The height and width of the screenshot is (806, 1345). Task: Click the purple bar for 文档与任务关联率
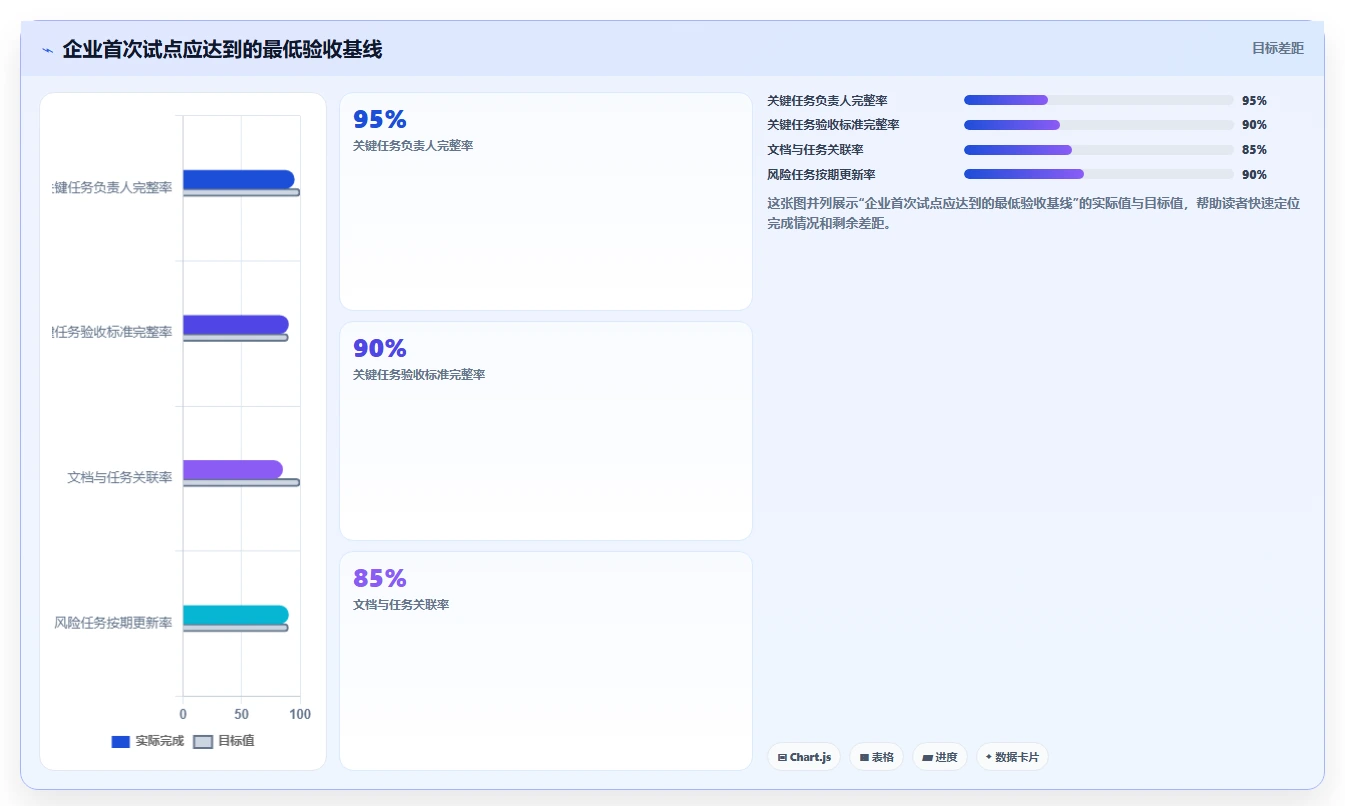[233, 469]
